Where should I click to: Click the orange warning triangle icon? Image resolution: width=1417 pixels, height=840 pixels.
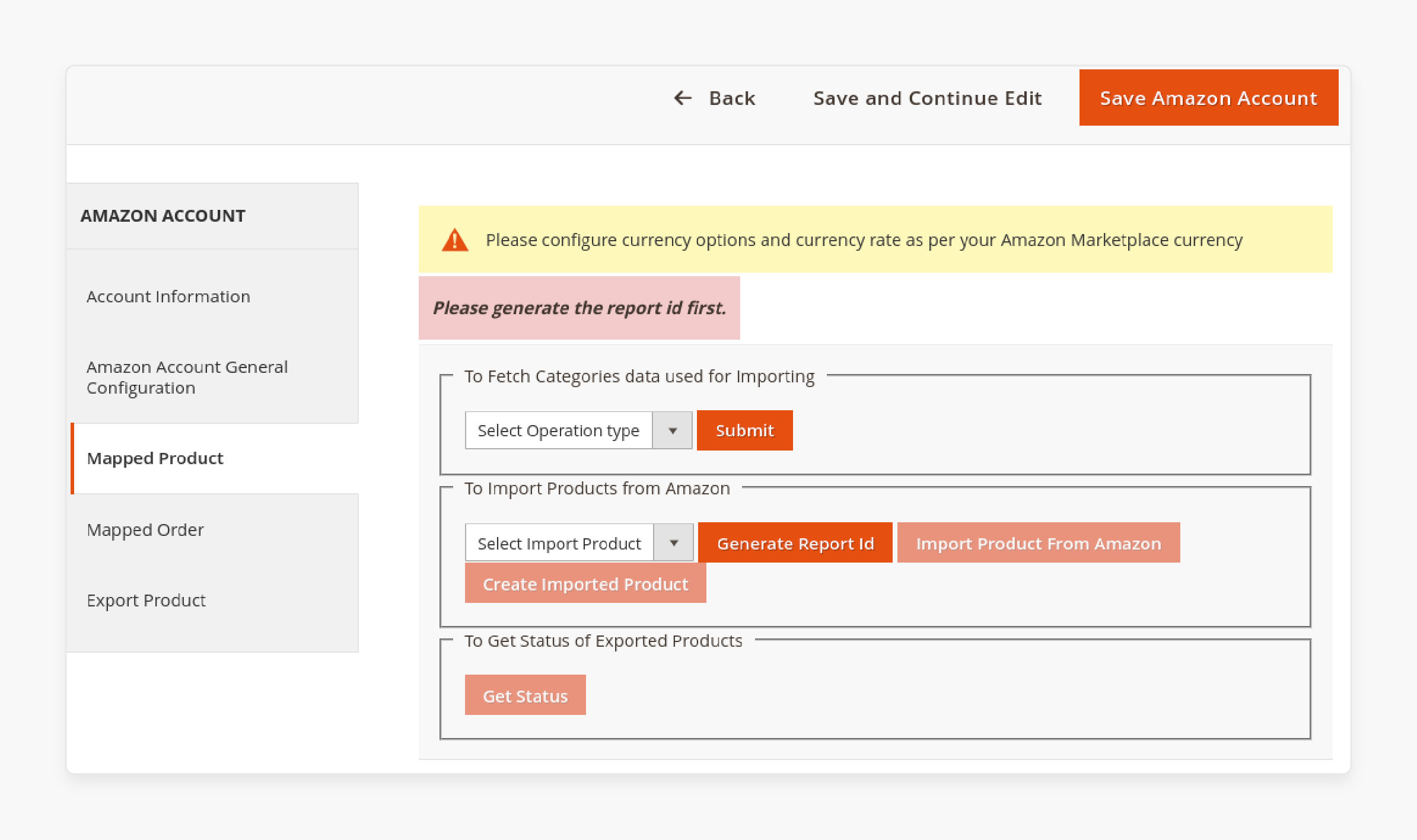click(x=455, y=240)
